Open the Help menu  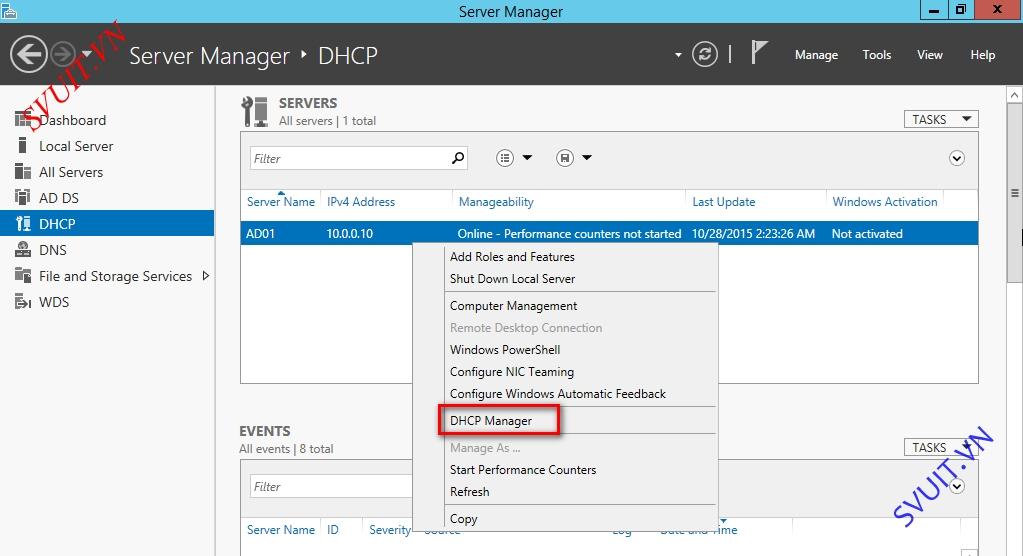983,55
